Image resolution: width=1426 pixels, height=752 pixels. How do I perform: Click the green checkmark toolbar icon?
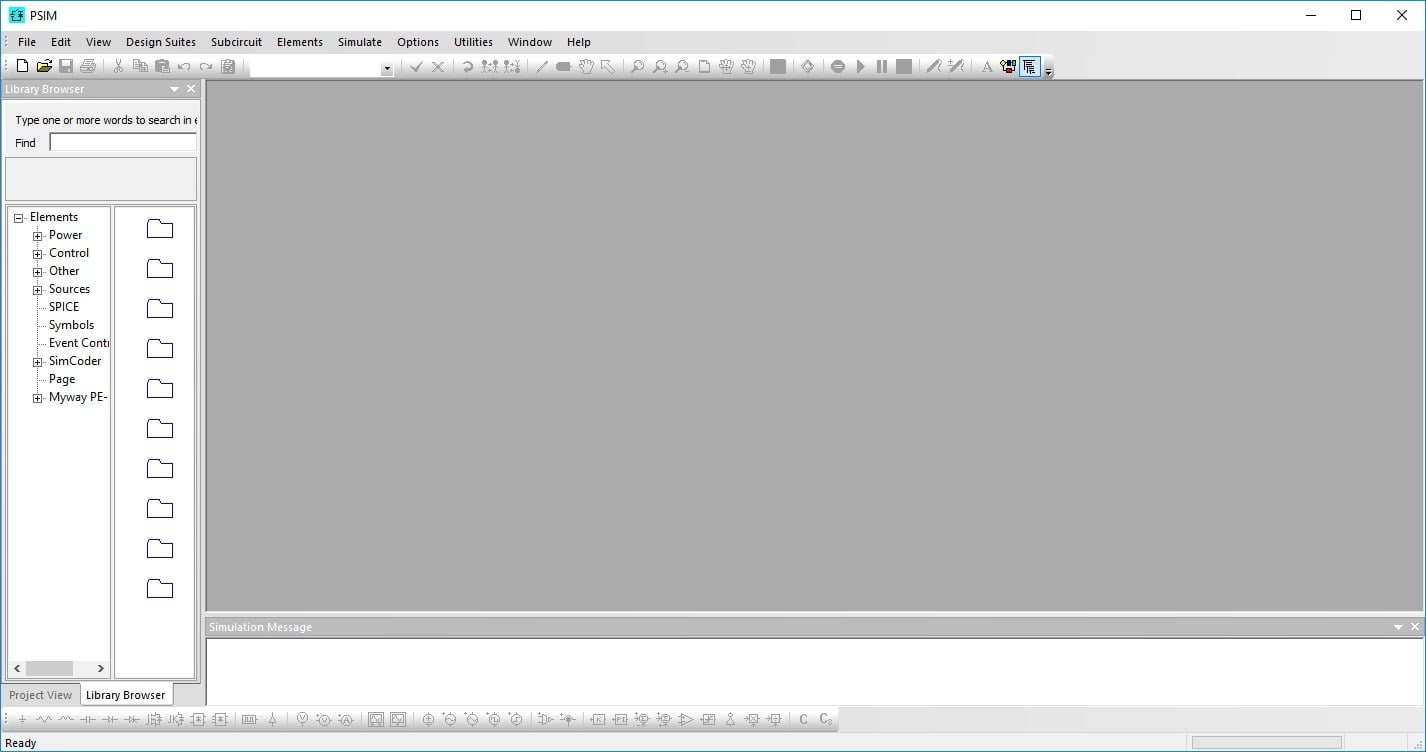[416, 67]
